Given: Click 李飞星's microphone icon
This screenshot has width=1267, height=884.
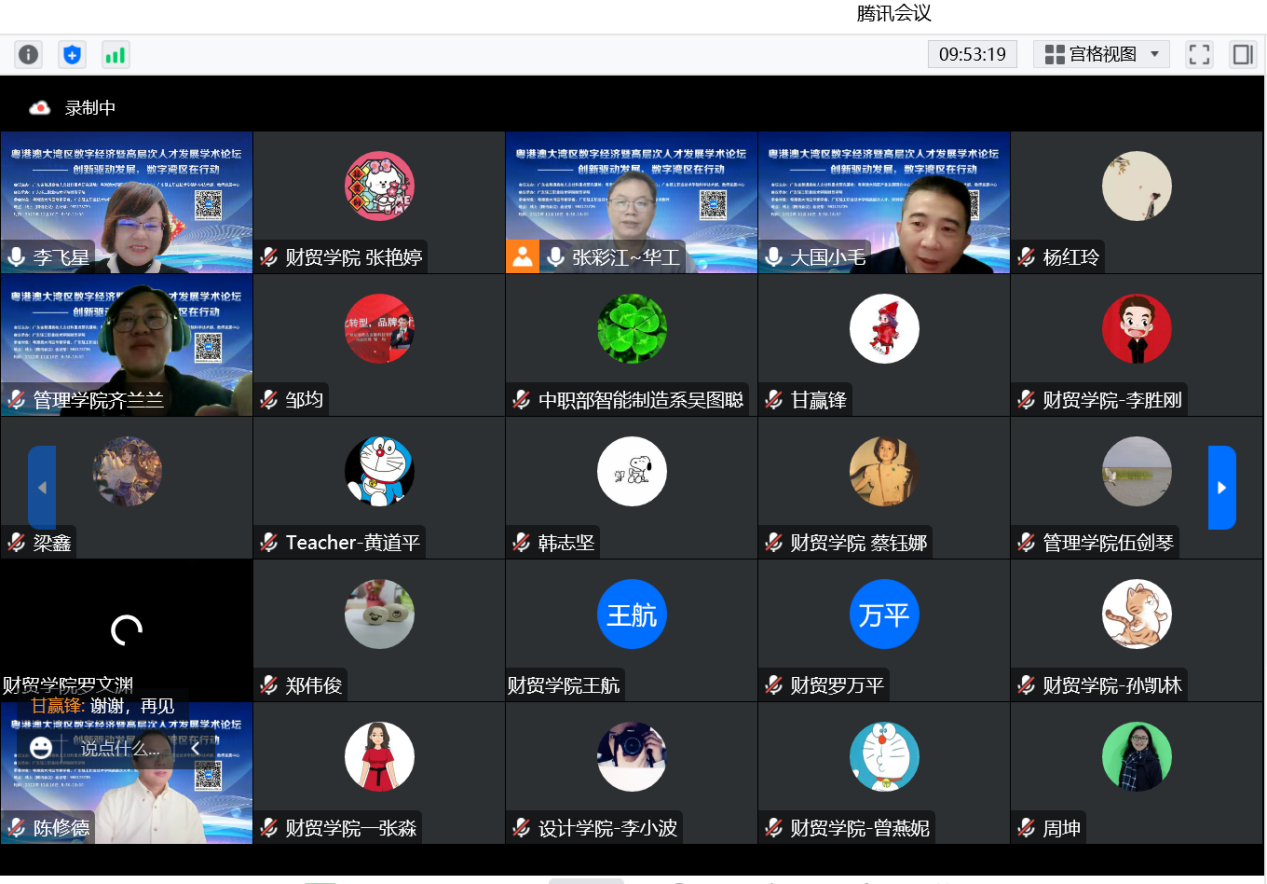Looking at the screenshot, I should (x=16, y=257).
